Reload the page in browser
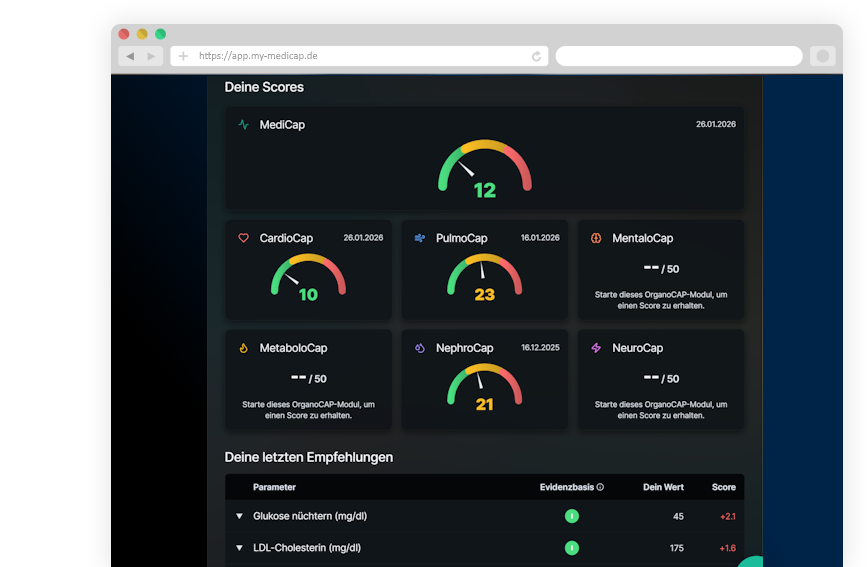Image resolution: width=868 pixels, height=567 pixels. pos(537,56)
